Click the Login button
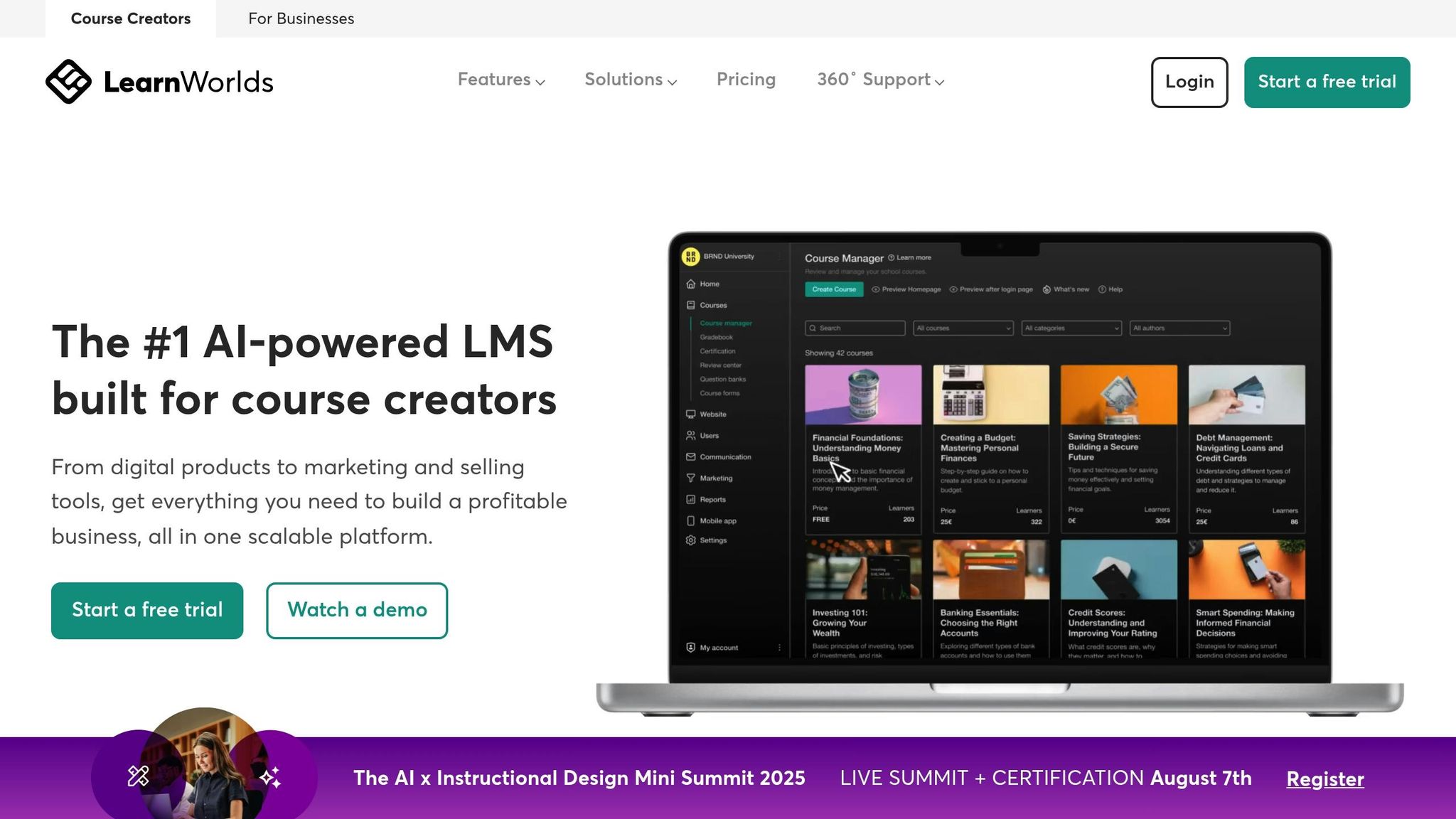The width and height of the screenshot is (1456, 819). [1189, 82]
